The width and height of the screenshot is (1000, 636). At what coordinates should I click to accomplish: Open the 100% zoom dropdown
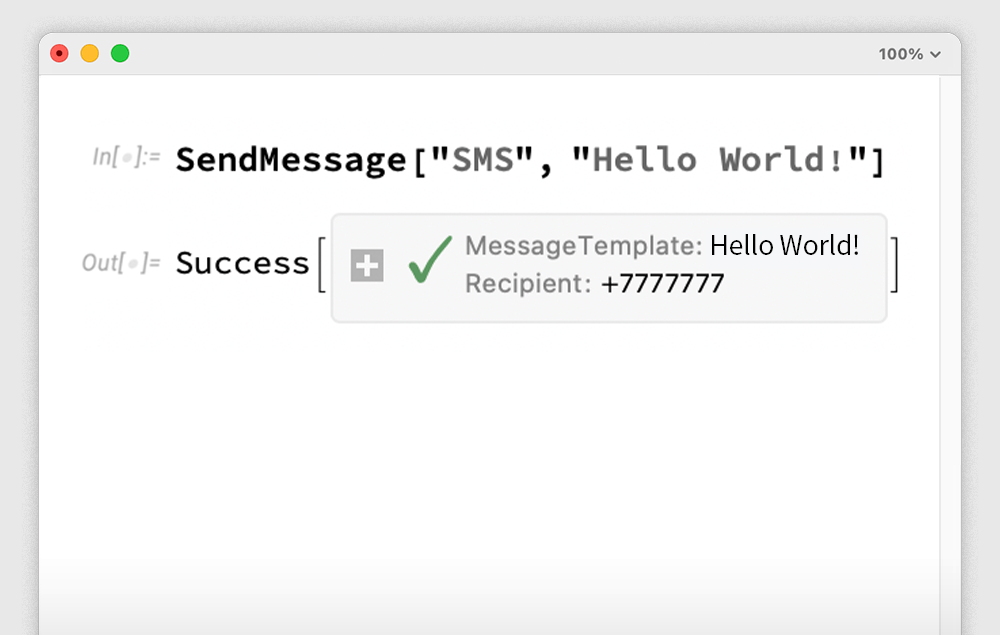point(909,54)
